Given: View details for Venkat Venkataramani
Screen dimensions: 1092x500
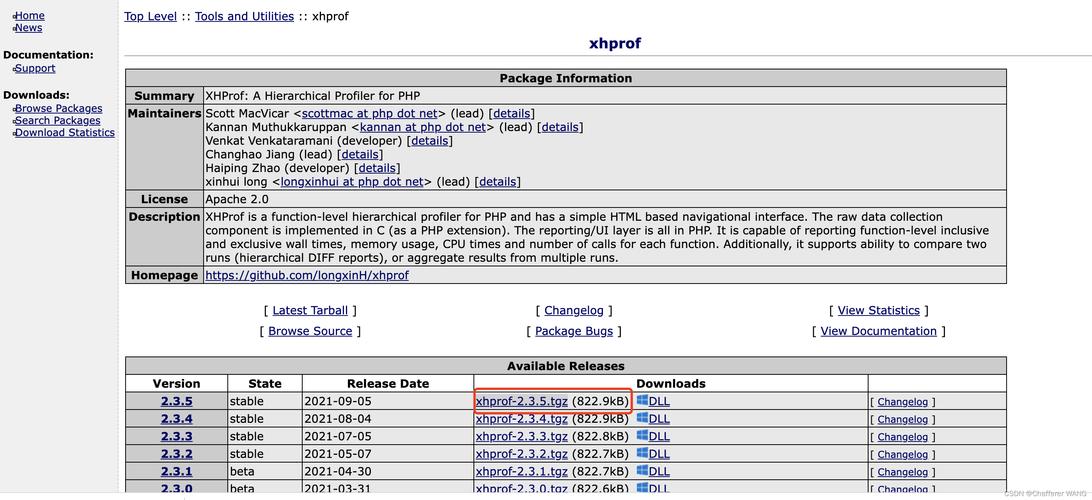Looking at the screenshot, I should point(430,141).
